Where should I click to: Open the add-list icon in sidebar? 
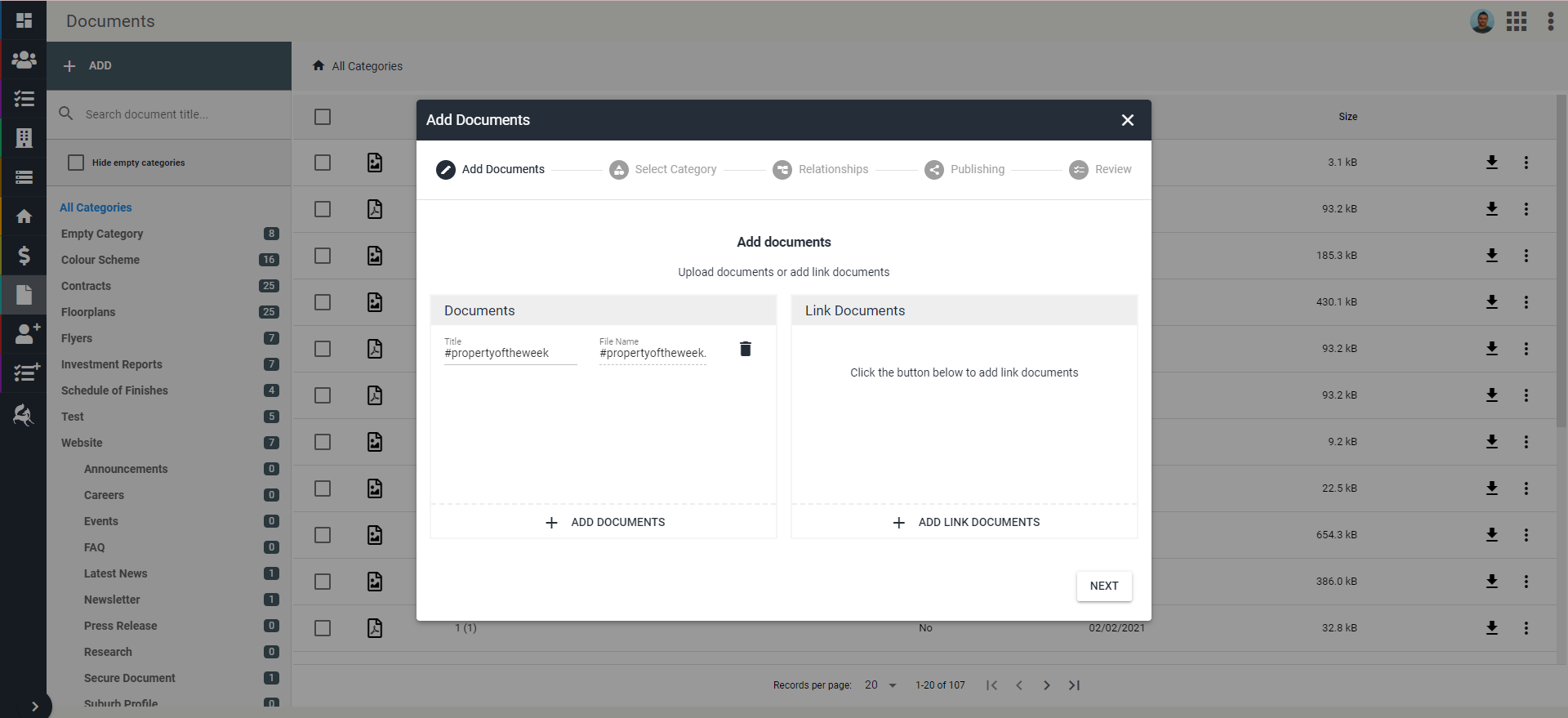(x=26, y=372)
